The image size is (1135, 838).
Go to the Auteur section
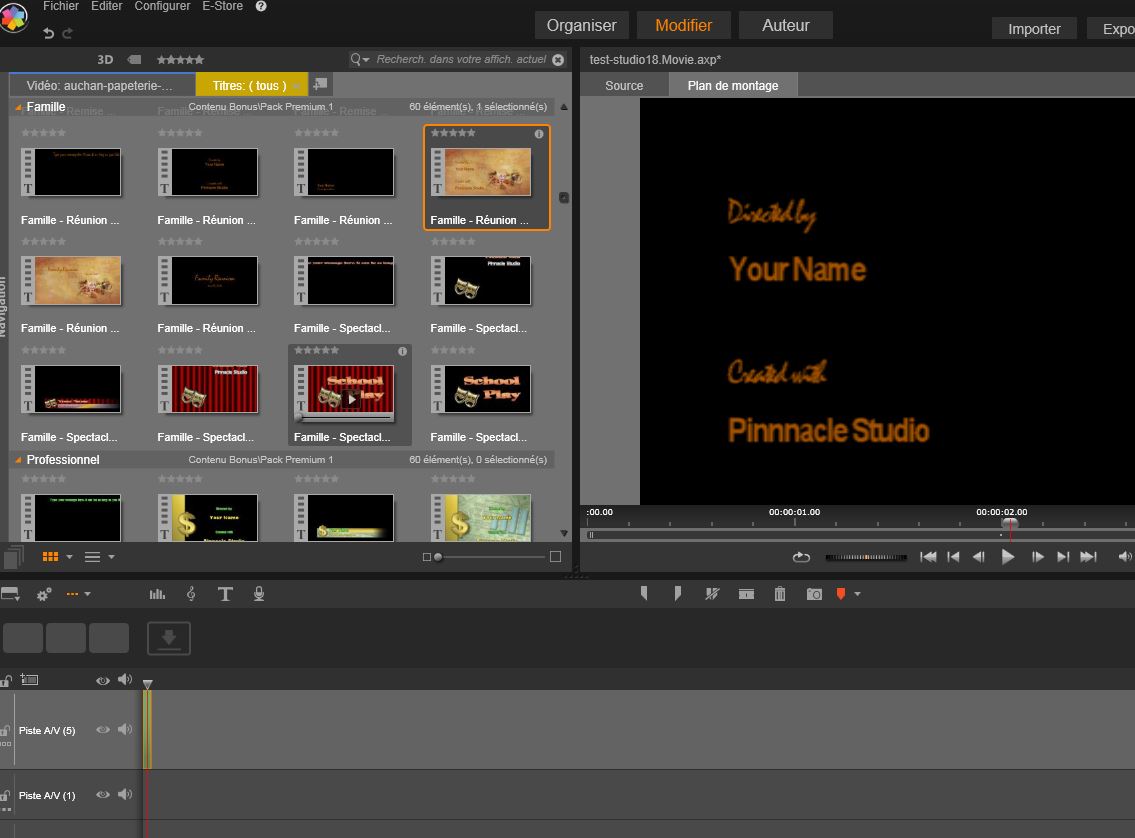click(785, 25)
